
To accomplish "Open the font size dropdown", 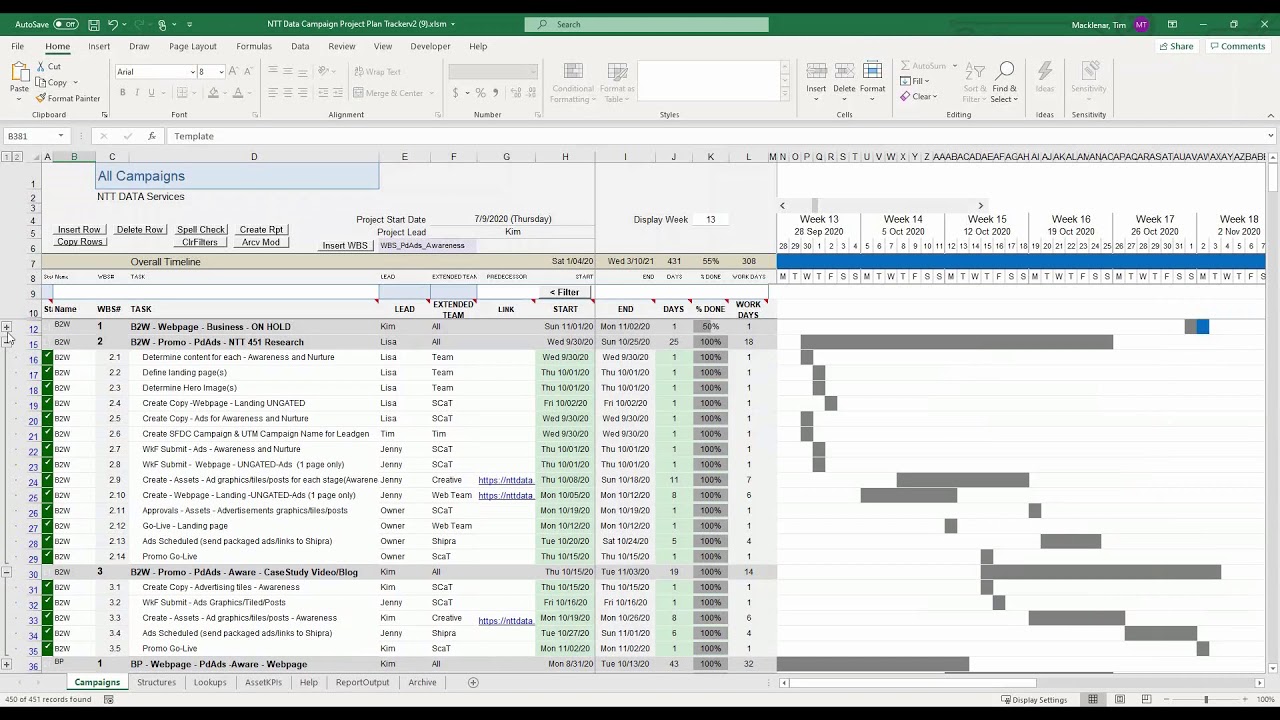I will click(x=220, y=72).
